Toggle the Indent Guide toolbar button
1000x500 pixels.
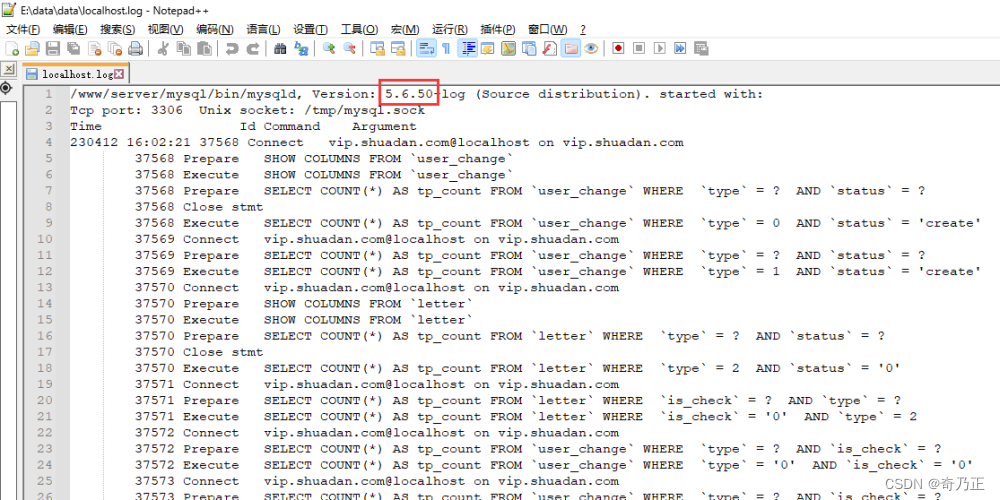point(469,48)
